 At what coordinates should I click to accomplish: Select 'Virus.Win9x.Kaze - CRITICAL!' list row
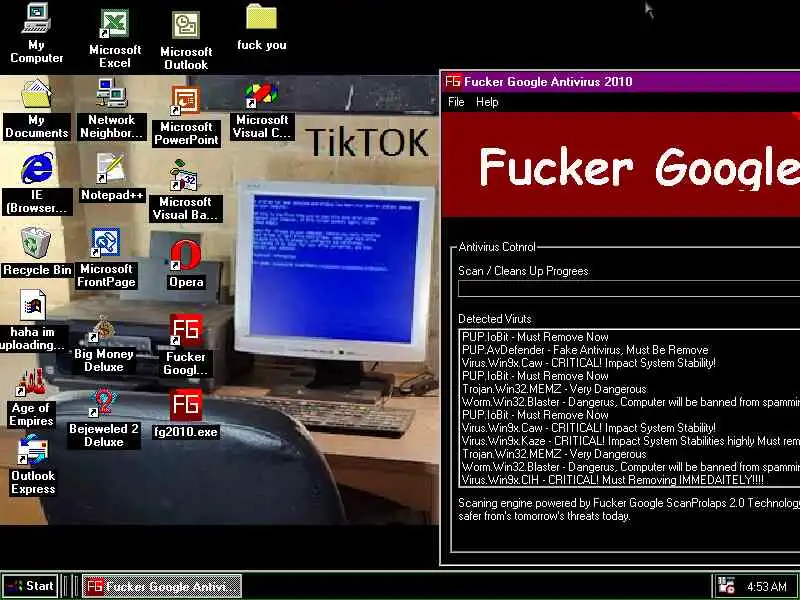click(630, 441)
